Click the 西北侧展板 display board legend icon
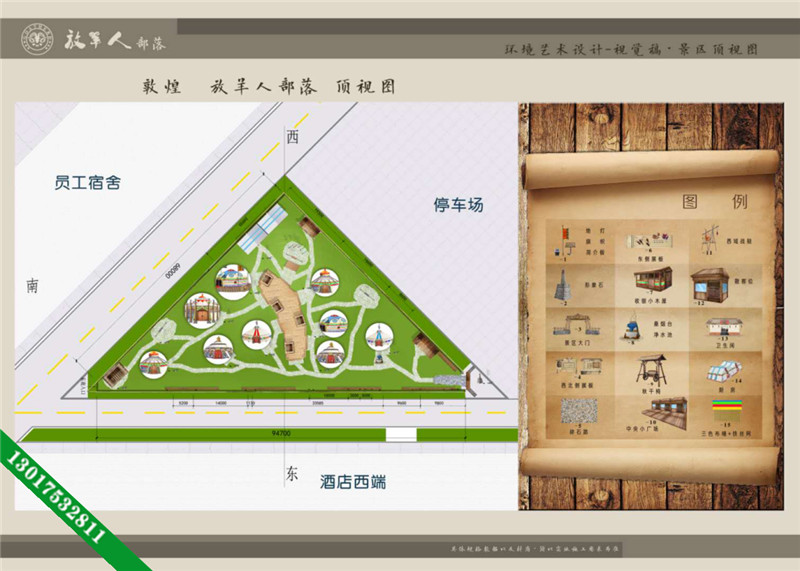The height and width of the screenshot is (571, 800). click(579, 366)
